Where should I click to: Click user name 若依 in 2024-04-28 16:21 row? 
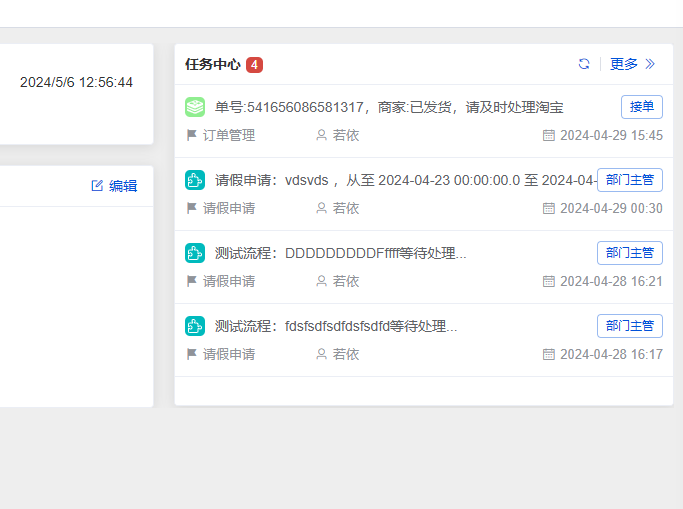tap(346, 282)
